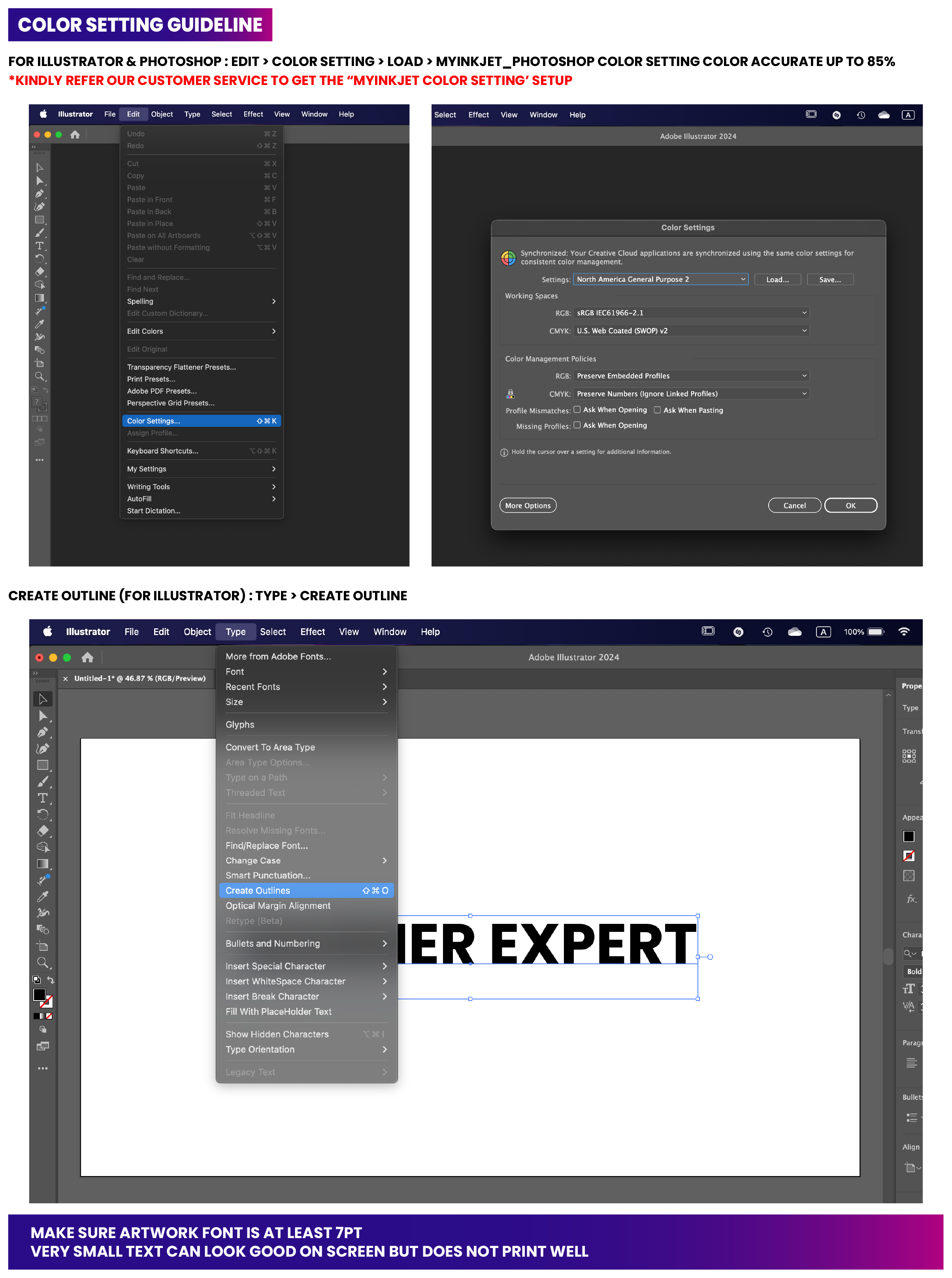The height and width of the screenshot is (1278, 952).
Task: Choose Smart Punctuation... in the Type menu
Action: click(x=306, y=875)
